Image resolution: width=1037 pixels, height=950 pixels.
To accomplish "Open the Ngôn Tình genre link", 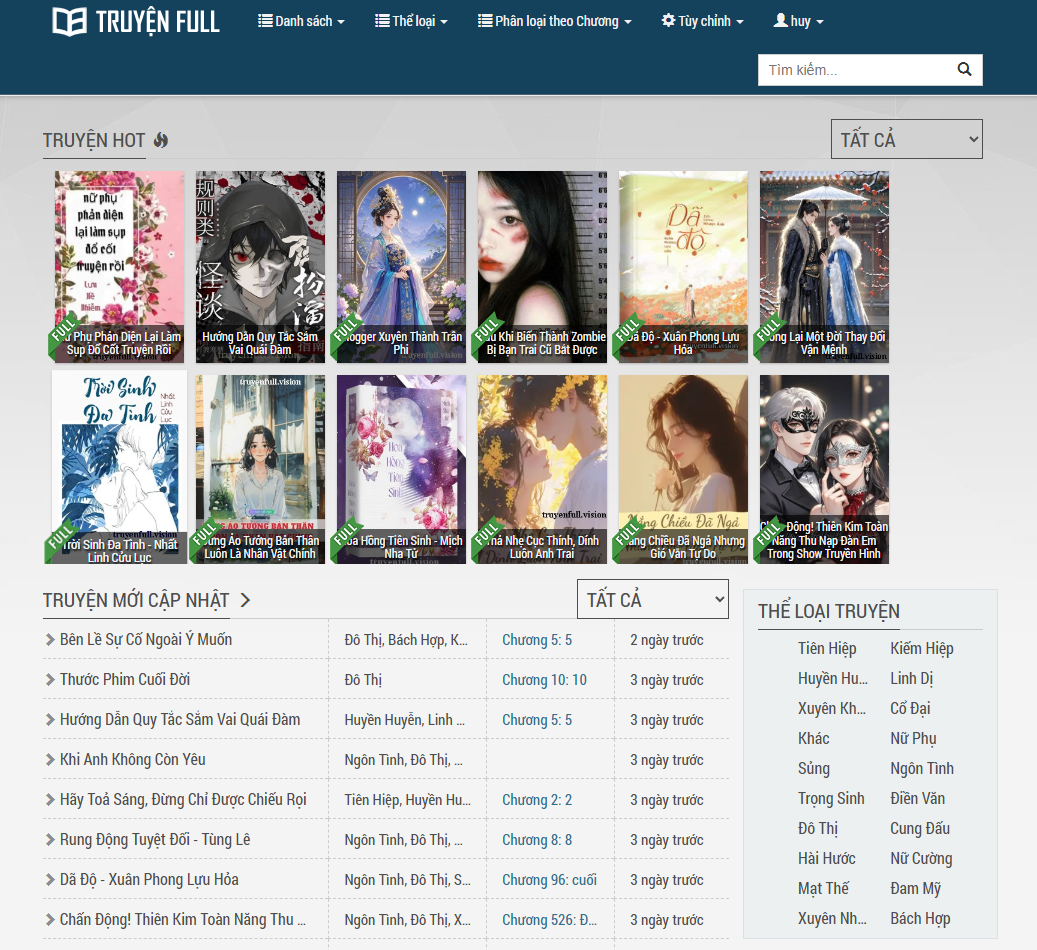I will coord(921,768).
